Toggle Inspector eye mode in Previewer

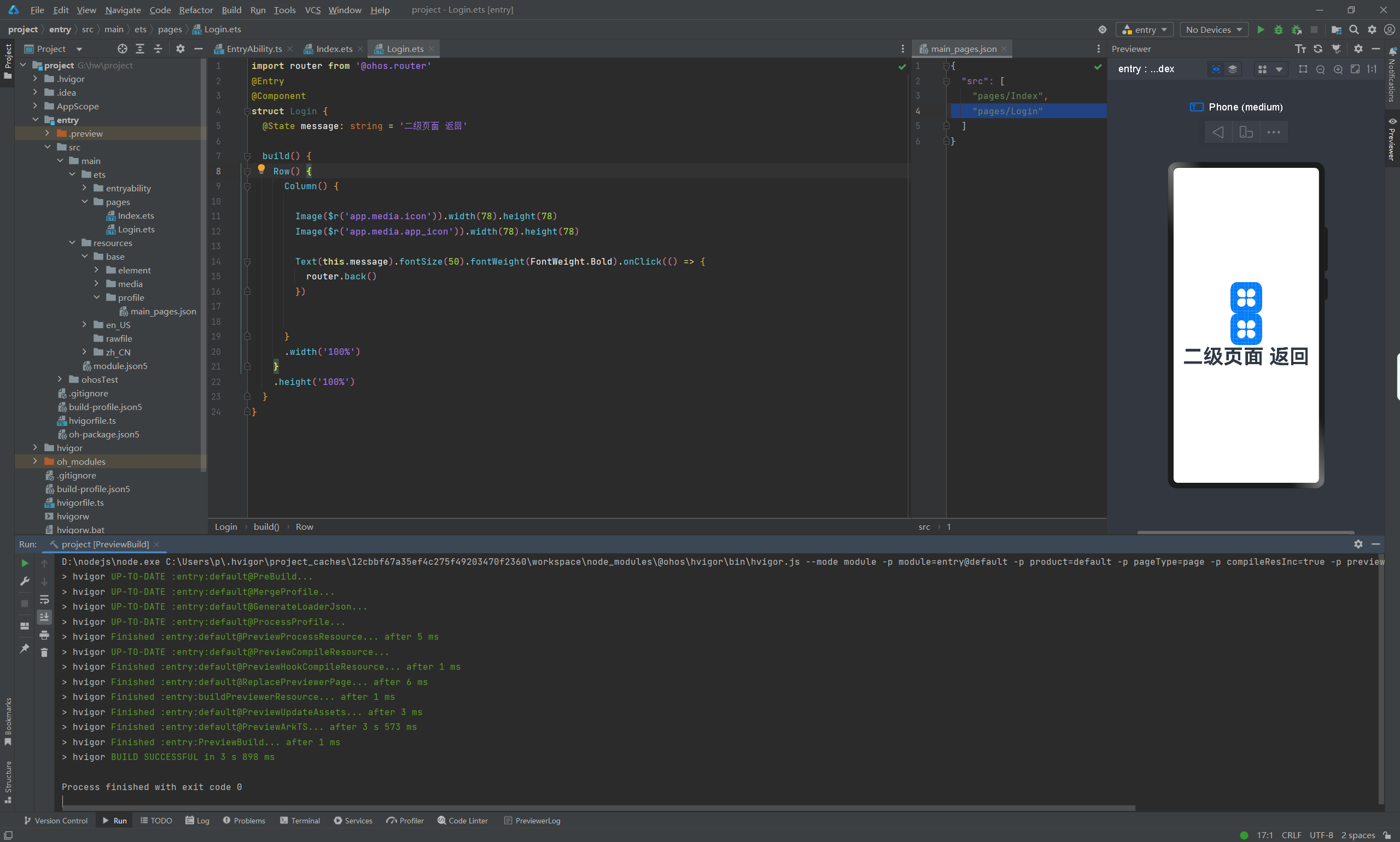point(1216,69)
